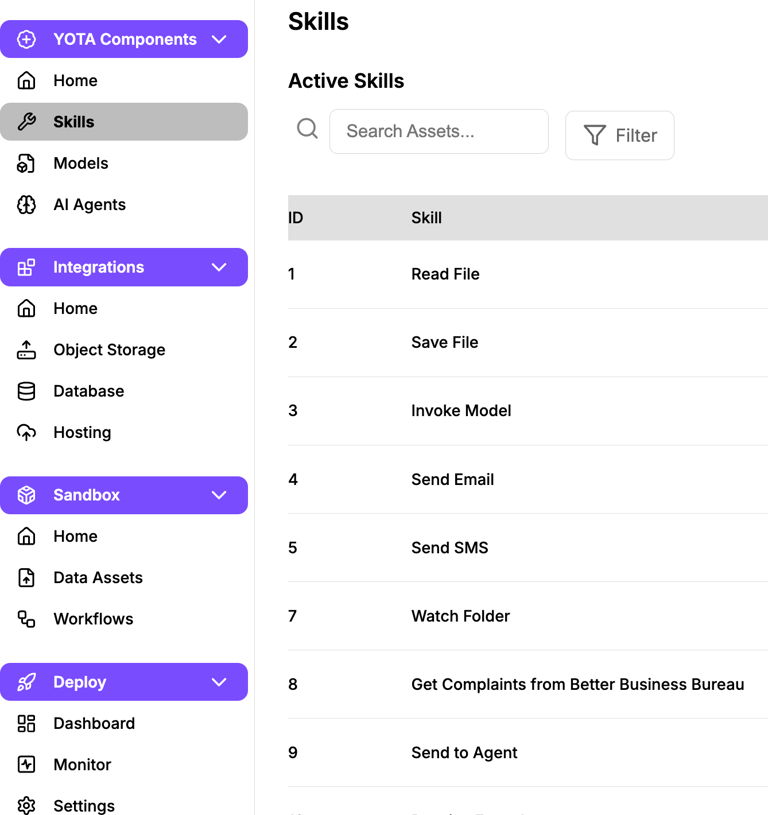The height and width of the screenshot is (815, 768).
Task: Click the Monitor activity icon
Action: point(27,765)
